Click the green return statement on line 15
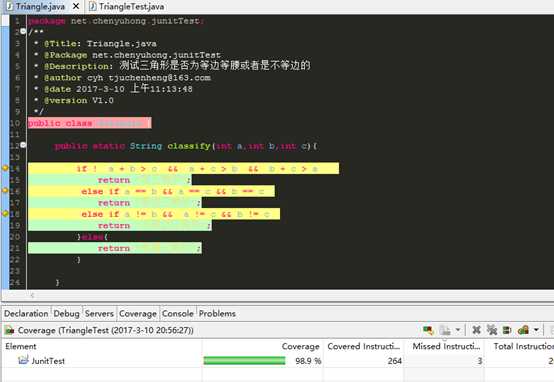The height and width of the screenshot is (382, 554). (110, 180)
